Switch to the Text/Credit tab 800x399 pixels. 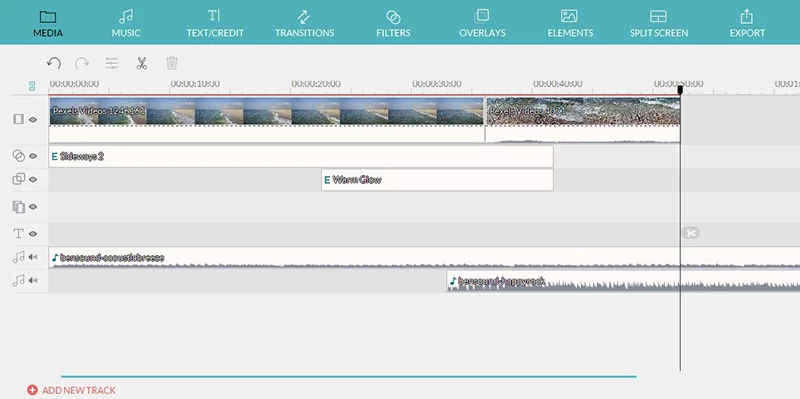[x=215, y=23]
